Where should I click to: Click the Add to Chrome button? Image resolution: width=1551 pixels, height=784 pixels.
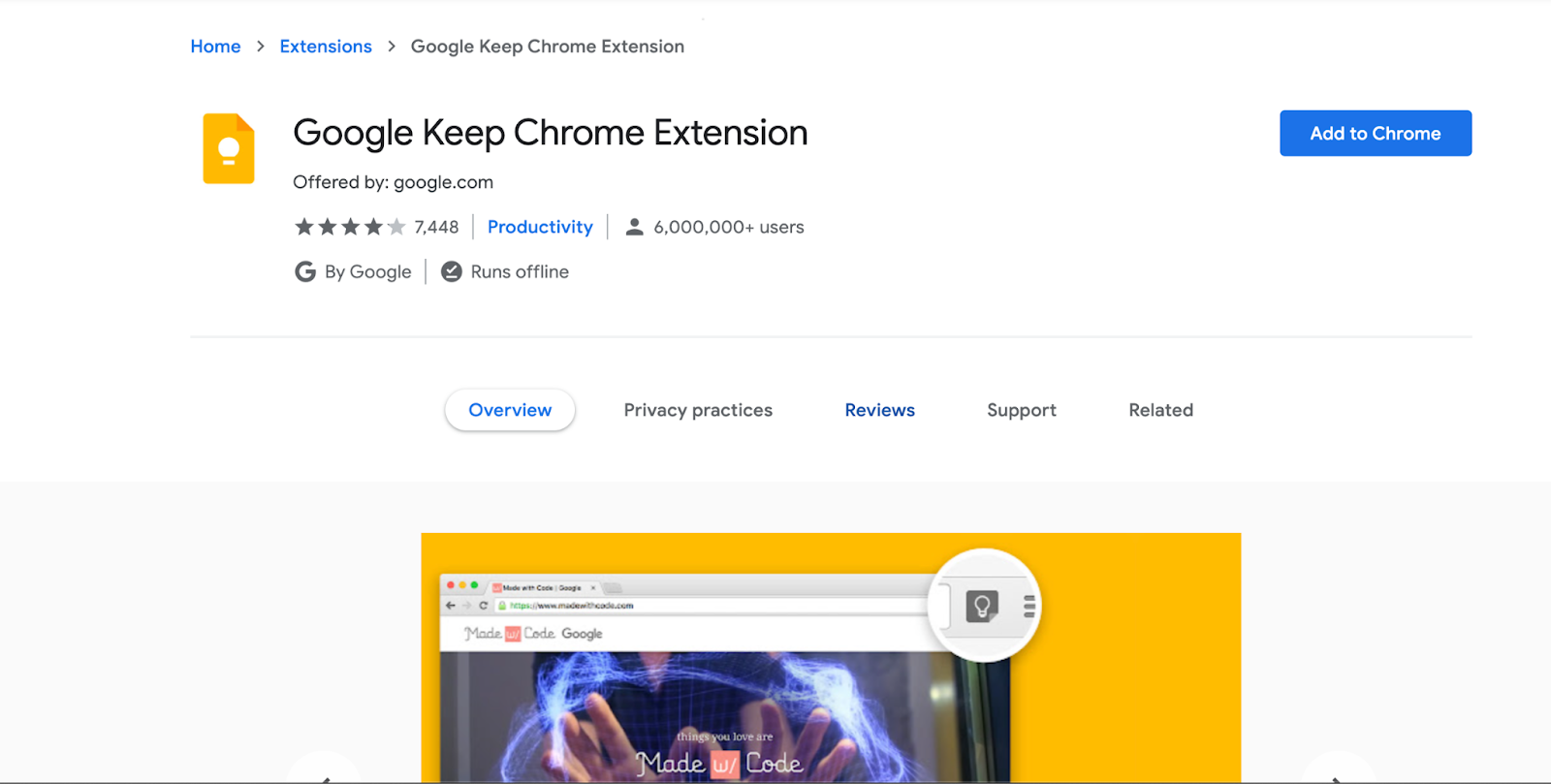click(1376, 133)
